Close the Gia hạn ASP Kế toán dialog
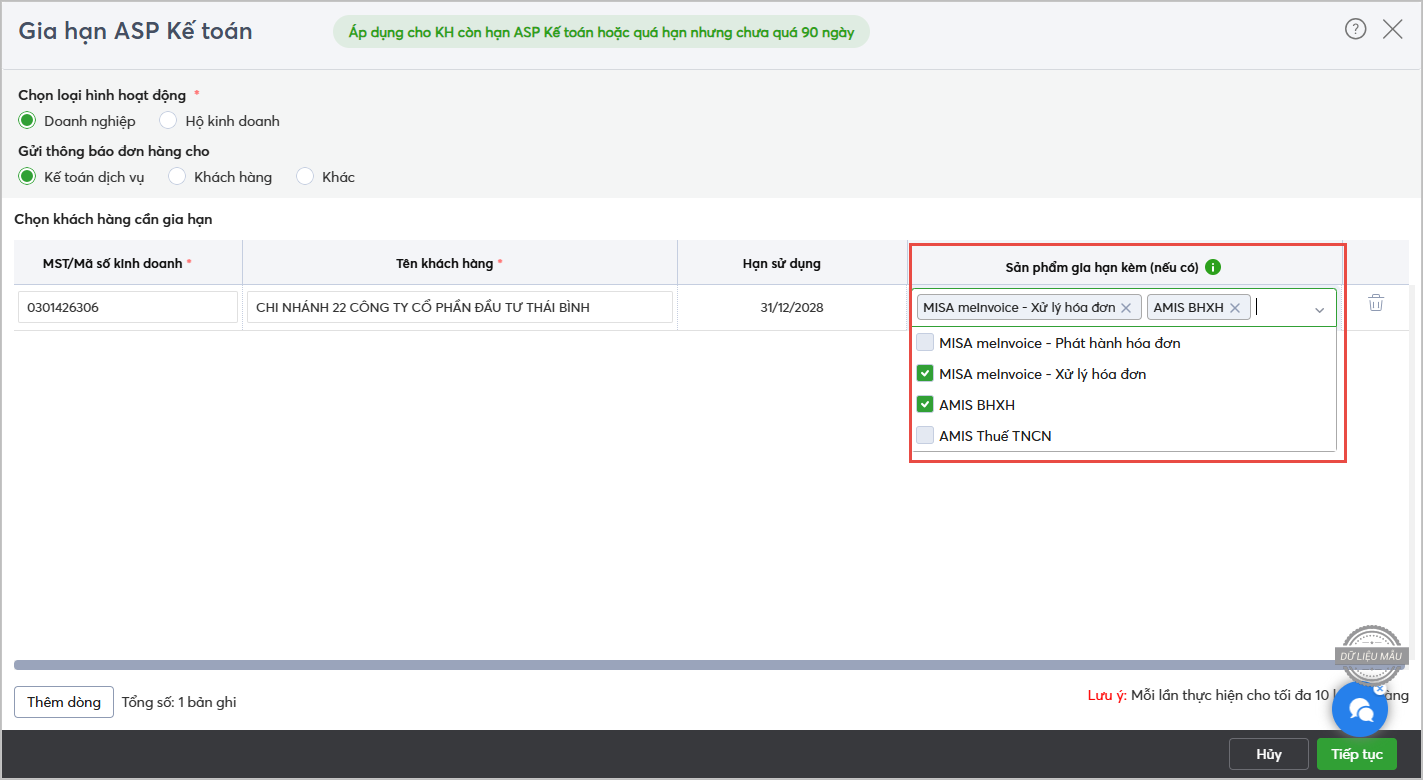Image resolution: width=1423 pixels, height=780 pixels. pos(1392,29)
